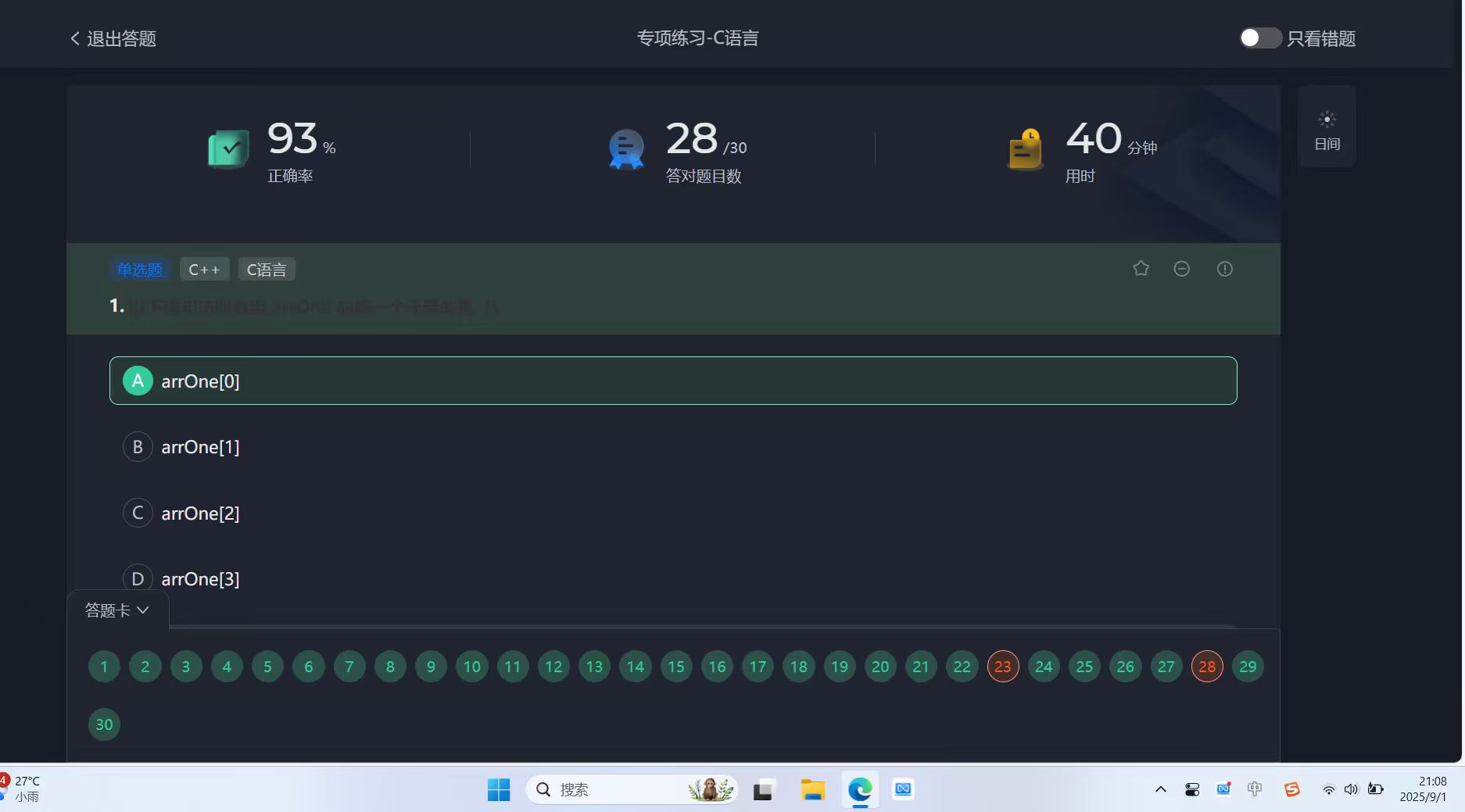Open the question feedback info icon
The height and width of the screenshot is (812, 1465).
[x=1224, y=268]
